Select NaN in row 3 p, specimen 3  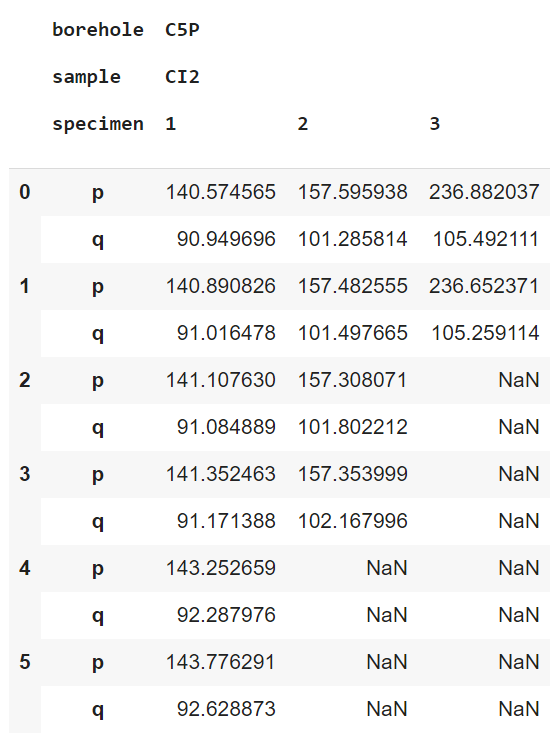[519, 474]
